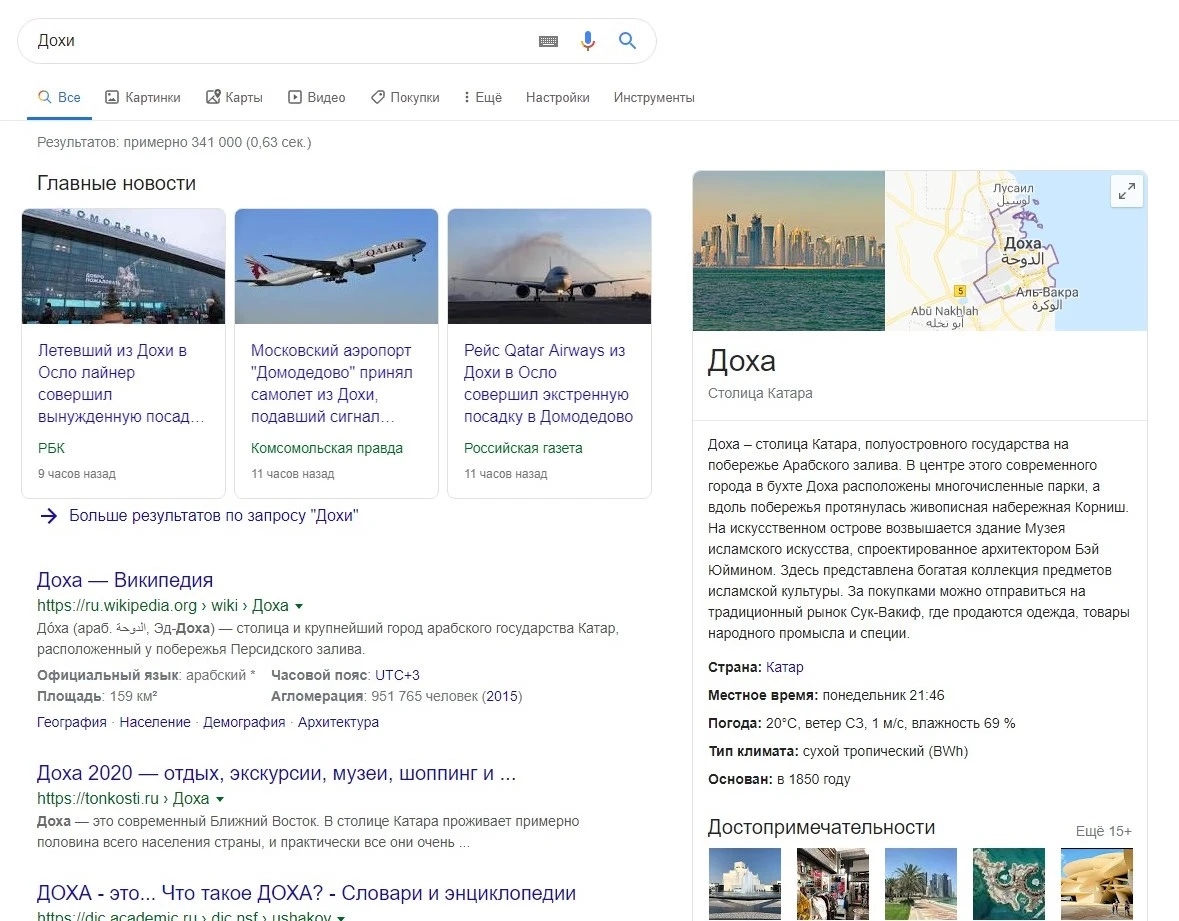Image resolution: width=1179 pixels, height=921 pixels.
Task: Click the UTC+3 link
Action: coord(397,675)
